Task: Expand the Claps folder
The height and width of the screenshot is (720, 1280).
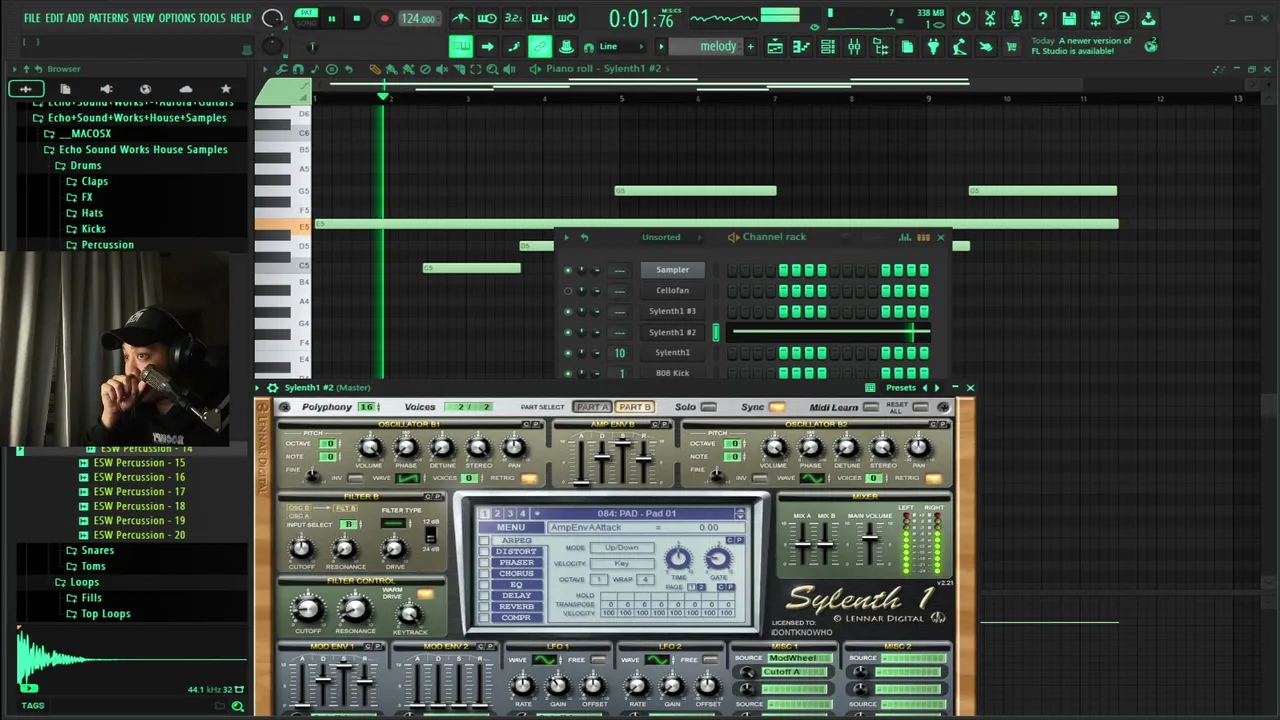Action: pos(95,181)
